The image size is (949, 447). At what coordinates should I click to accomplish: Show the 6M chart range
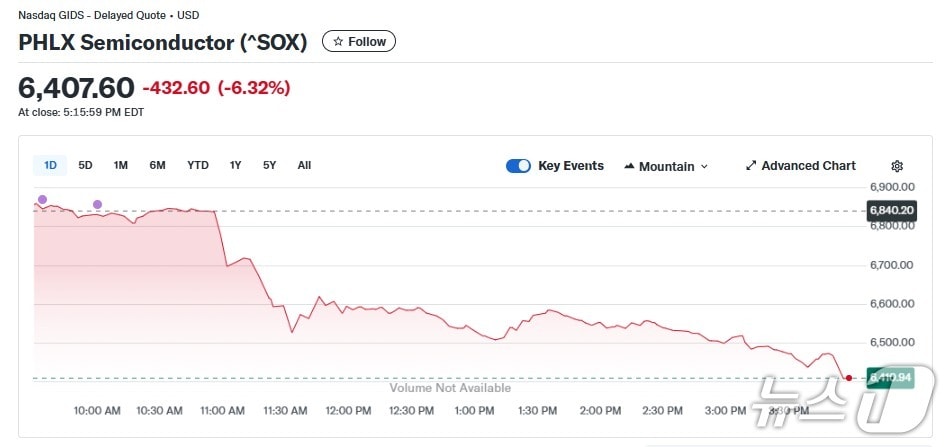[157, 165]
